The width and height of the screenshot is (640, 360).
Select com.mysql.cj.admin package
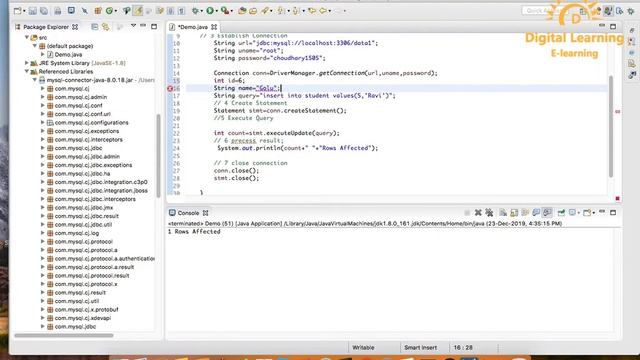(x=81, y=97)
